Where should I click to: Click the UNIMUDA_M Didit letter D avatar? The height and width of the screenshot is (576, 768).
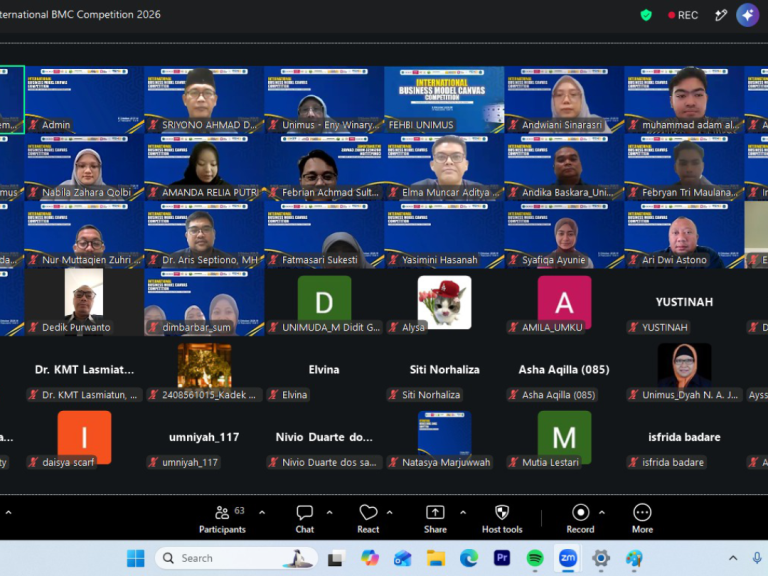click(324, 302)
